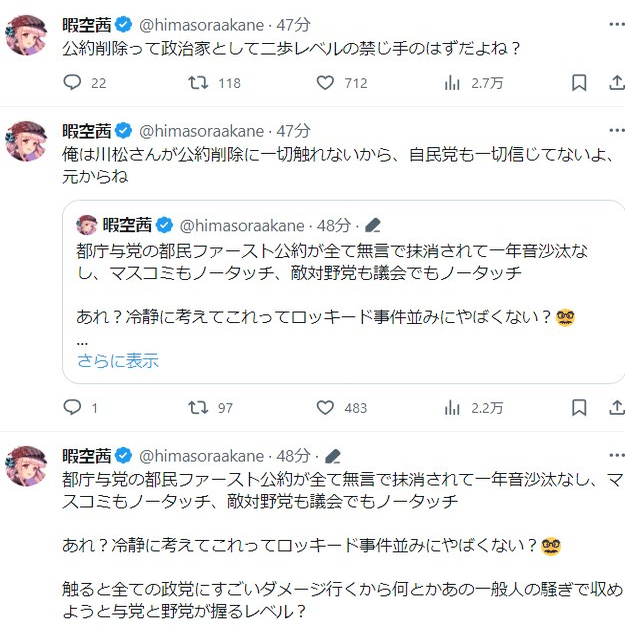Reply to the second tweet with 1 reply
This screenshot has width=625, height=625.
(x=72, y=408)
